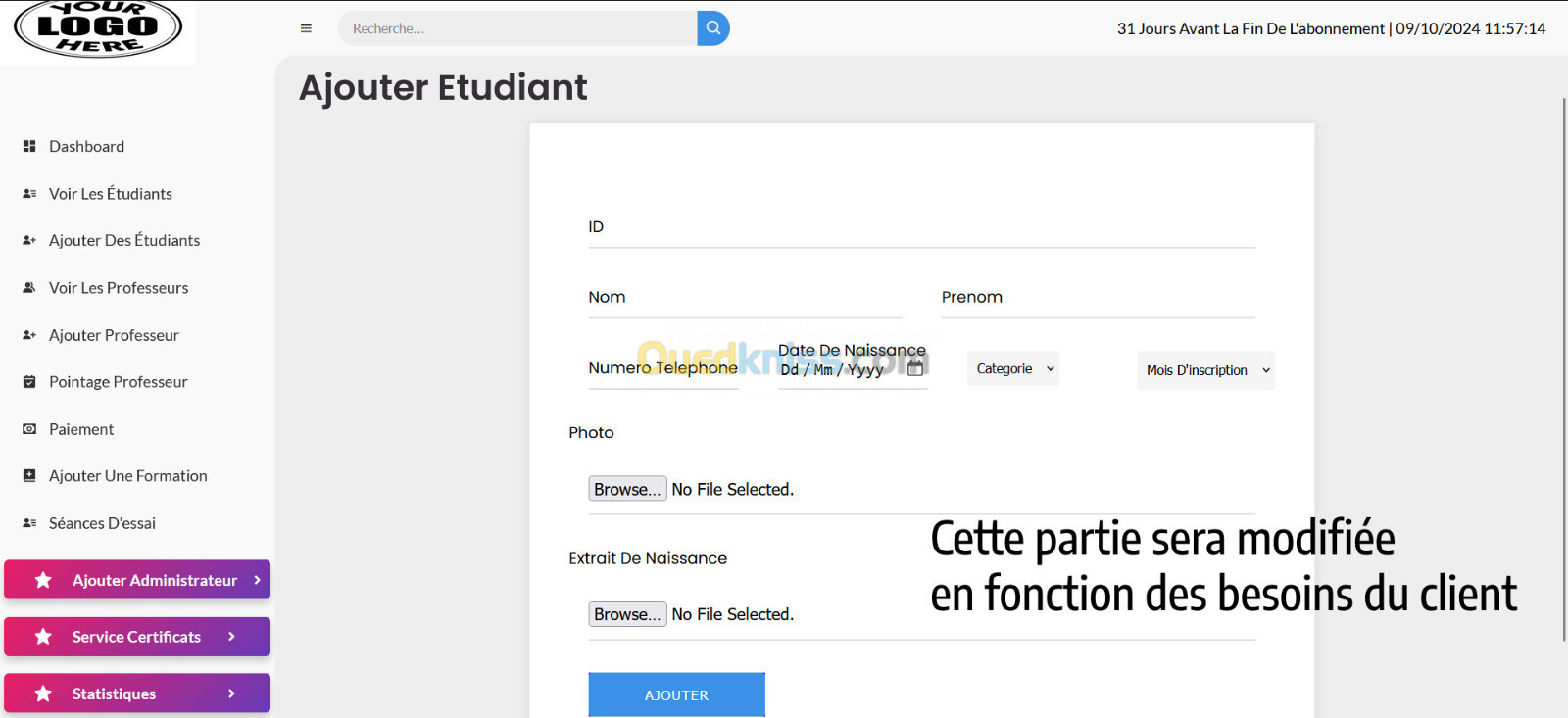This screenshot has height=718, width=1568.
Task: Open the Categorie dropdown
Action: click(1013, 368)
